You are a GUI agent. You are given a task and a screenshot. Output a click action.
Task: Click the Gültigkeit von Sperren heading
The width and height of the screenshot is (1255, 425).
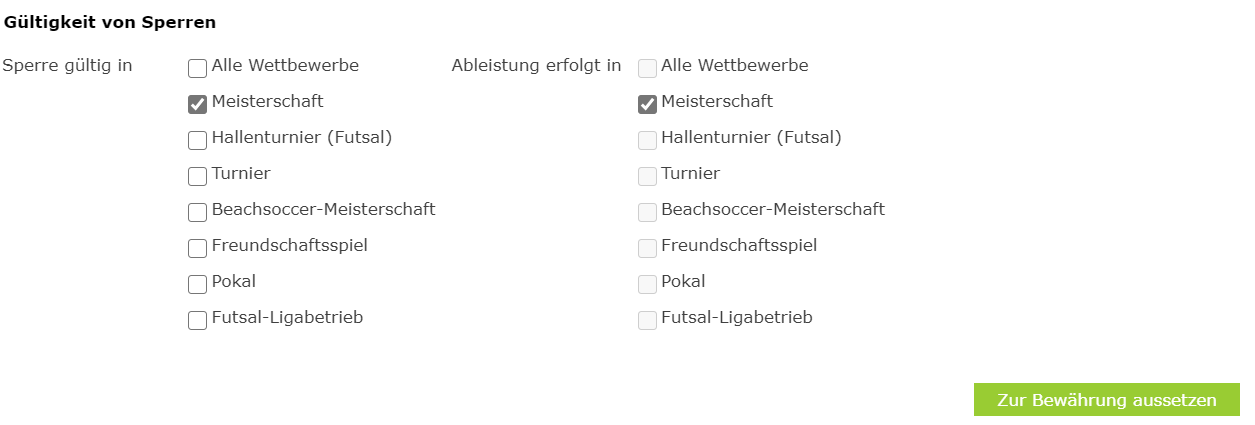click(x=110, y=21)
